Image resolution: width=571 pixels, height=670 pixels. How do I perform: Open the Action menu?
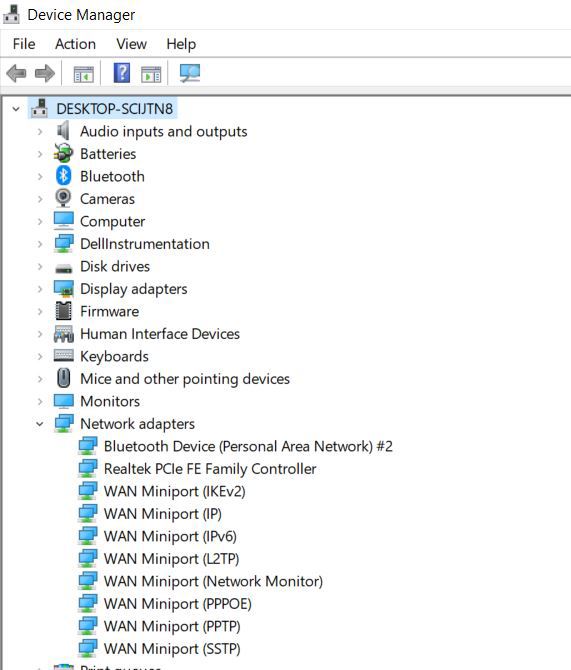tap(75, 44)
